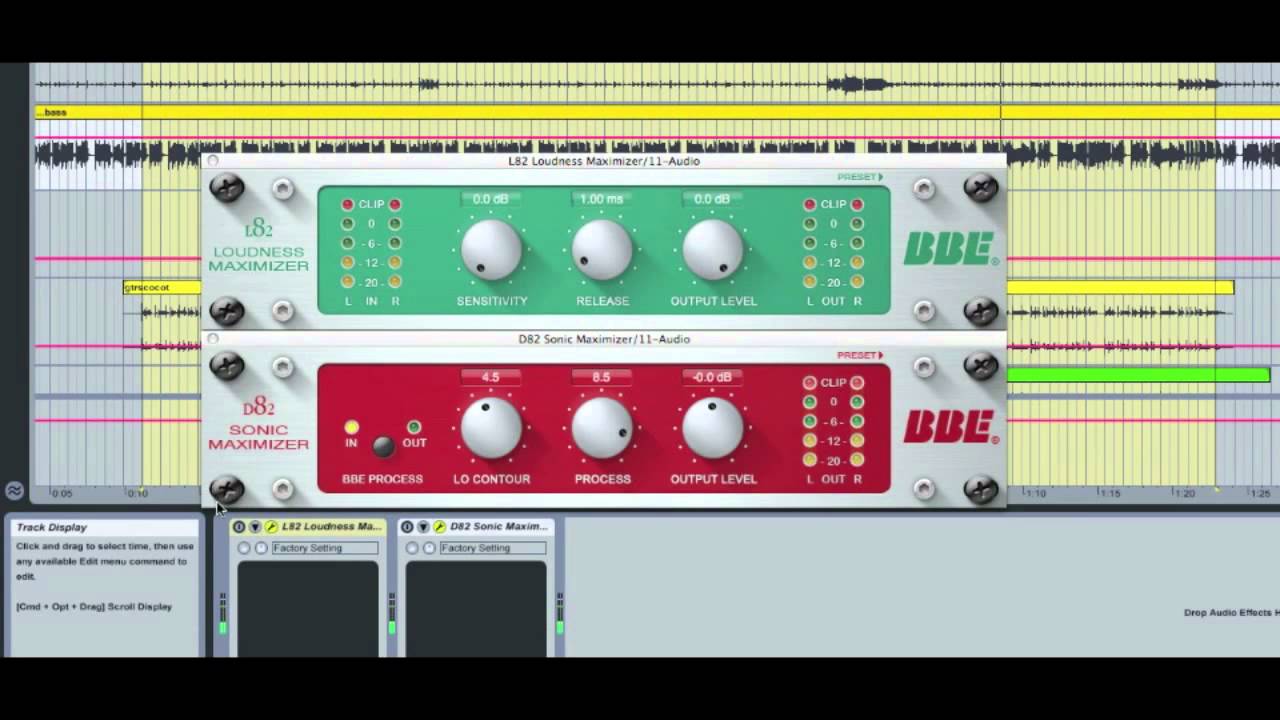The height and width of the screenshot is (720, 1280).
Task: Open the PRESET menu on the Sonic Maximizer
Action: point(859,354)
